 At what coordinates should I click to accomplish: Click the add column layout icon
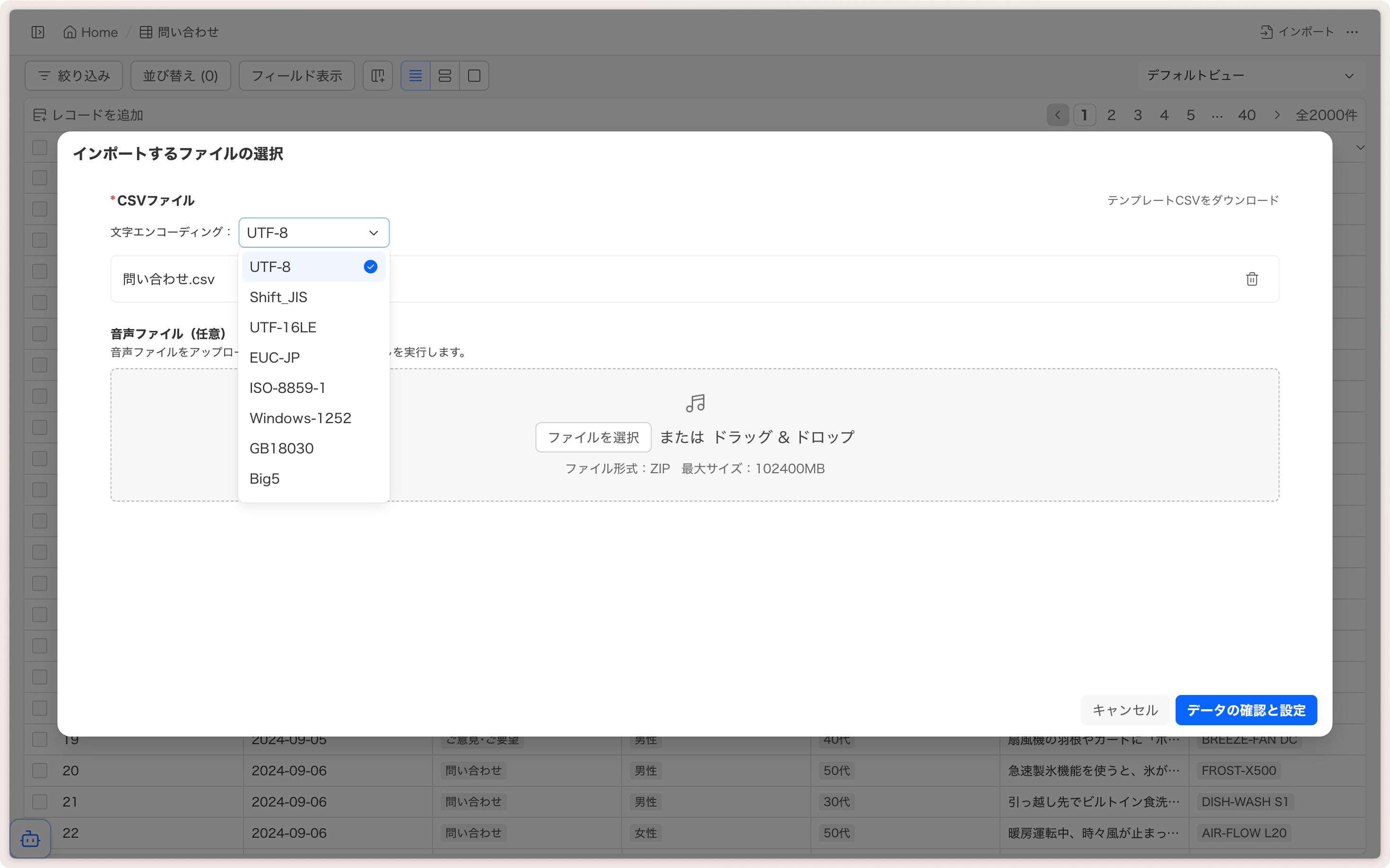tap(378, 76)
